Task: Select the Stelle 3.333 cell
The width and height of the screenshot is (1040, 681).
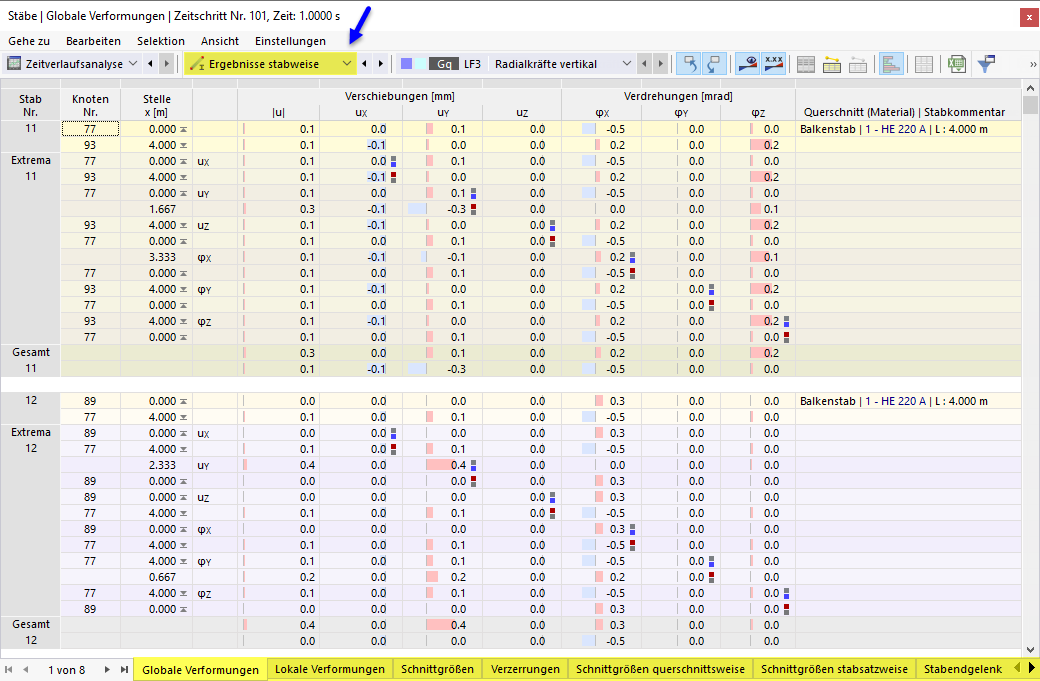Action: [x=157, y=257]
